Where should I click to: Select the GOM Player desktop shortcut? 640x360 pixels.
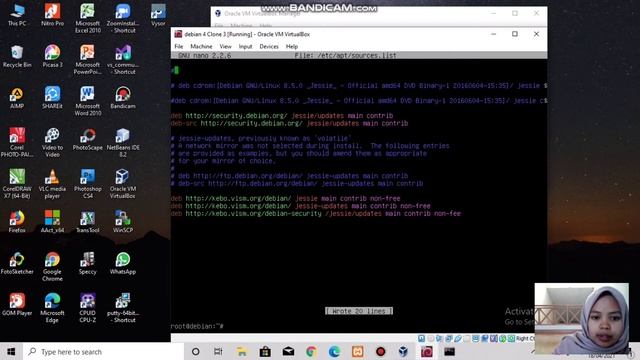point(17,304)
